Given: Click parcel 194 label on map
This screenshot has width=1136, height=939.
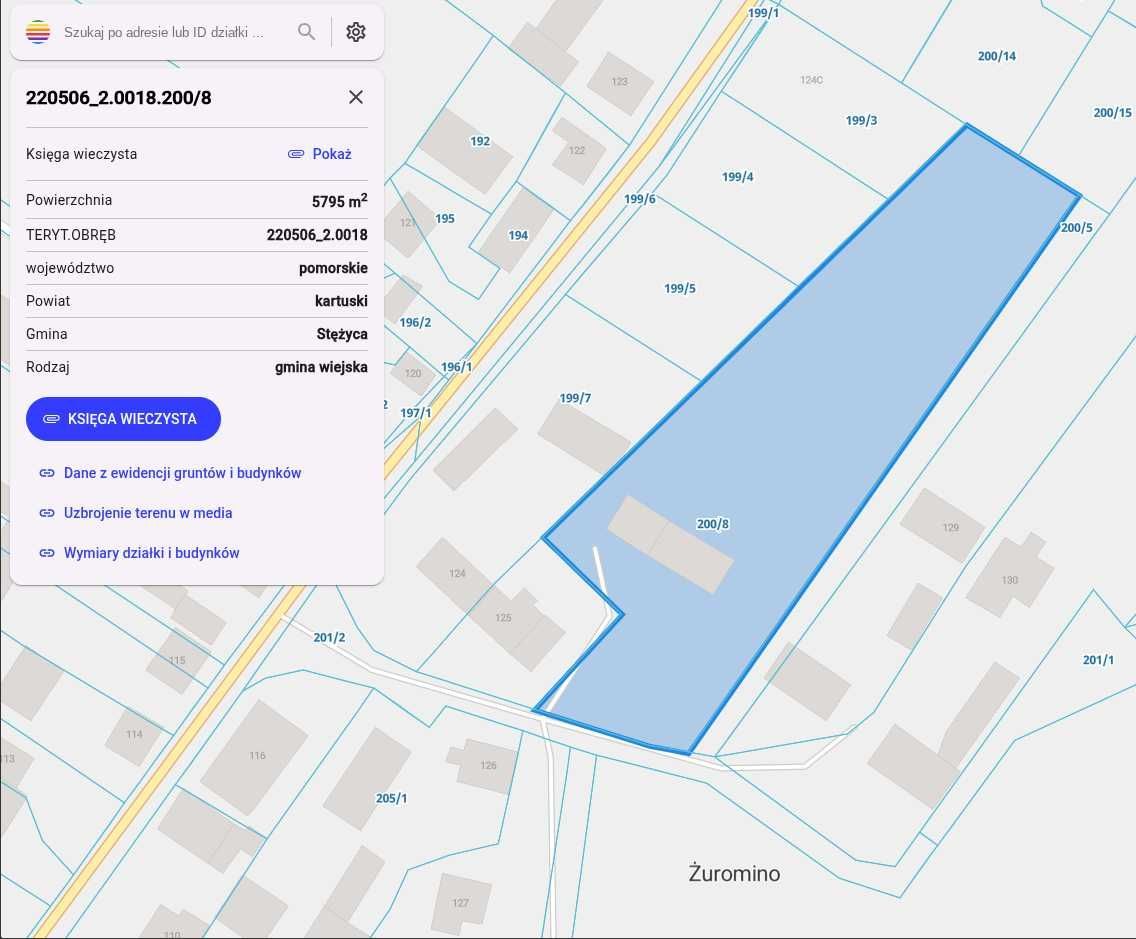Looking at the screenshot, I should click(518, 235).
